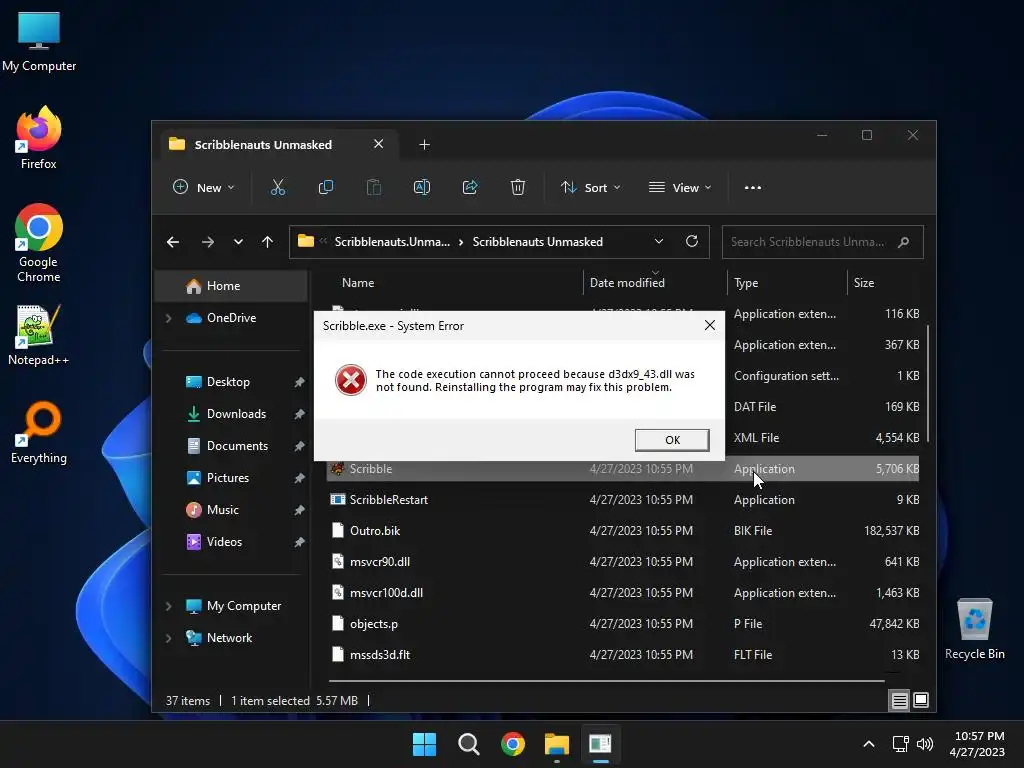Image resolution: width=1024 pixels, height=768 pixels.
Task: Close the Scribble.exe System Error dialog
Action: coord(710,325)
